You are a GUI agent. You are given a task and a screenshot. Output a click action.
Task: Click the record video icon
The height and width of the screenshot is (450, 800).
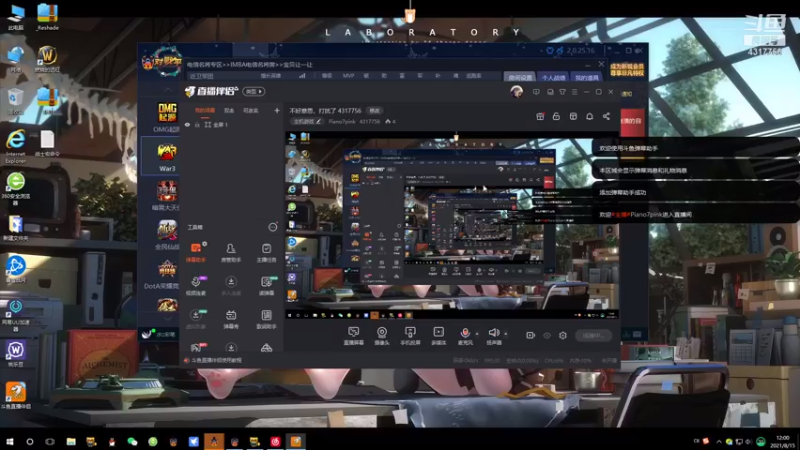[x=530, y=335]
